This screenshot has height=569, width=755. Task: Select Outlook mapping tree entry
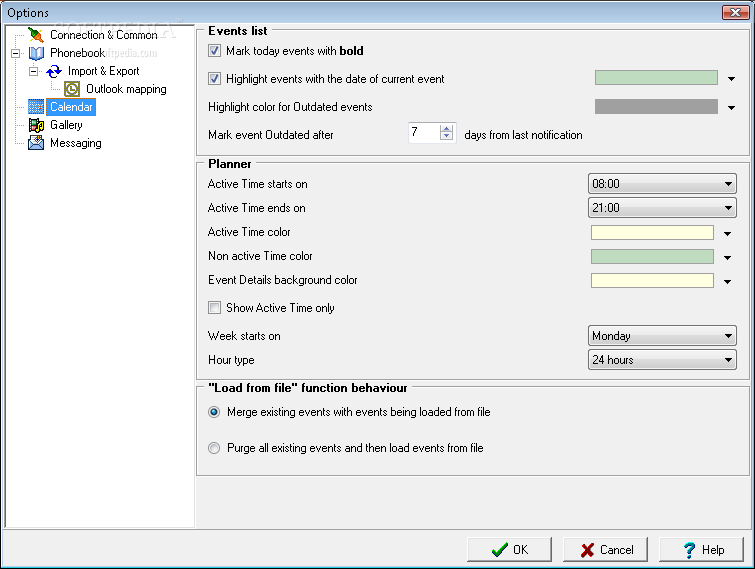126,89
